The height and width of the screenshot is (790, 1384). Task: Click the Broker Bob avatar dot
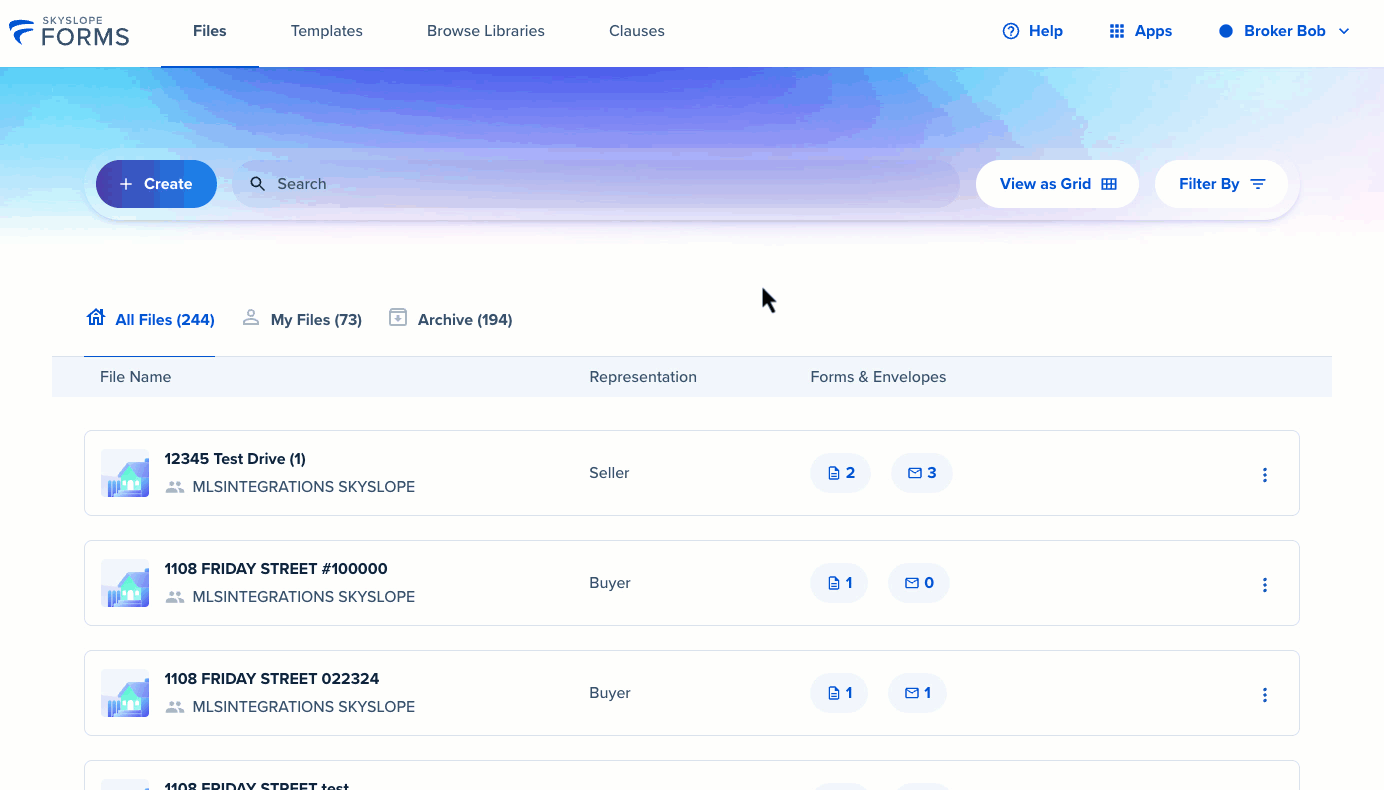pyautogui.click(x=1226, y=31)
